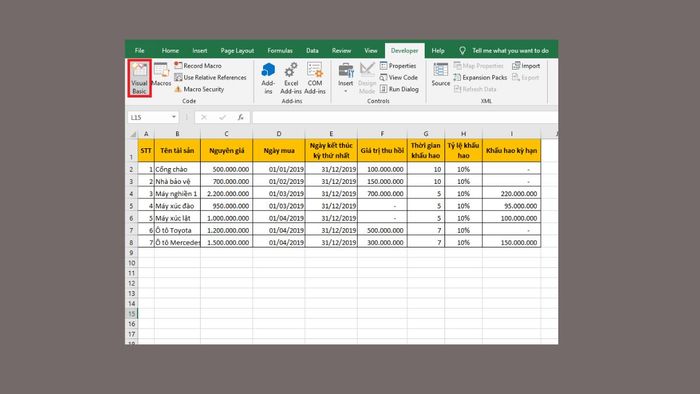Click the 'Nguyên giá' header cell
Image resolution: width=700 pixels, height=394 pixels.
pyautogui.click(x=226, y=150)
